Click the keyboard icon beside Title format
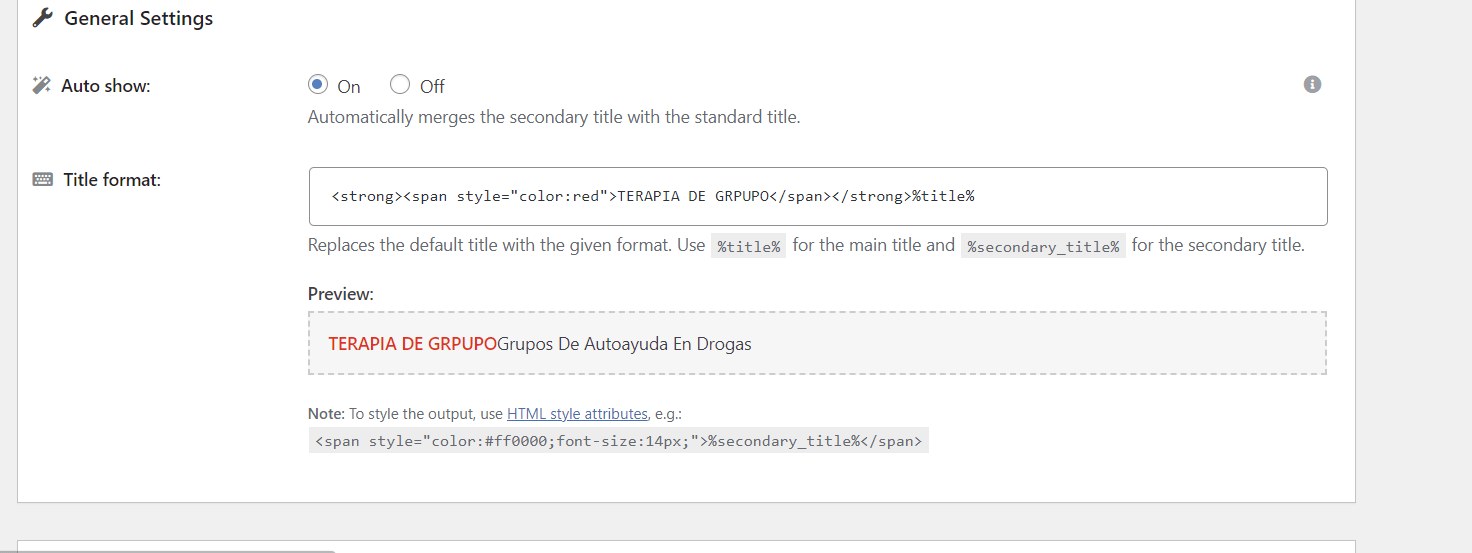1472x553 pixels. point(43,180)
